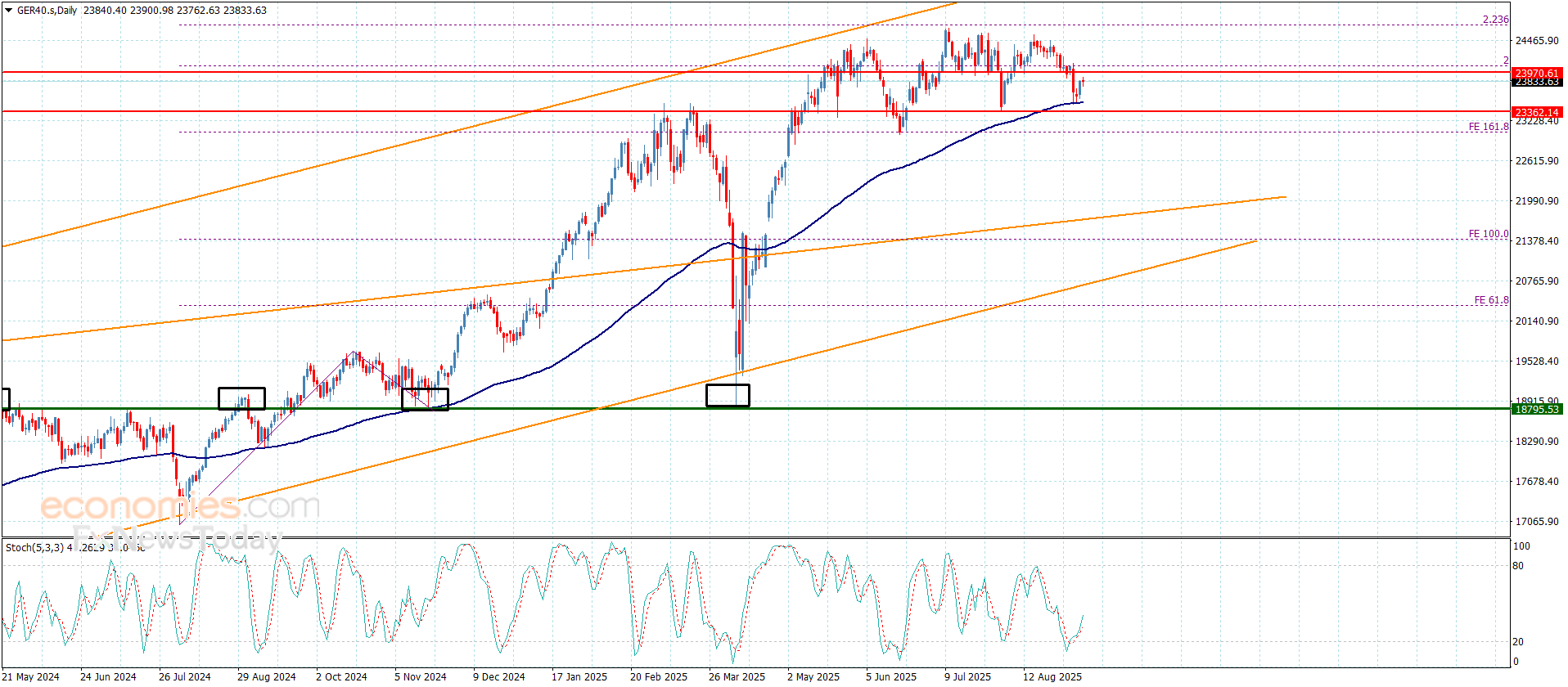Click the FE 100.0 expansion label
Image resolution: width=1568 pixels, height=687 pixels.
[x=1489, y=234]
